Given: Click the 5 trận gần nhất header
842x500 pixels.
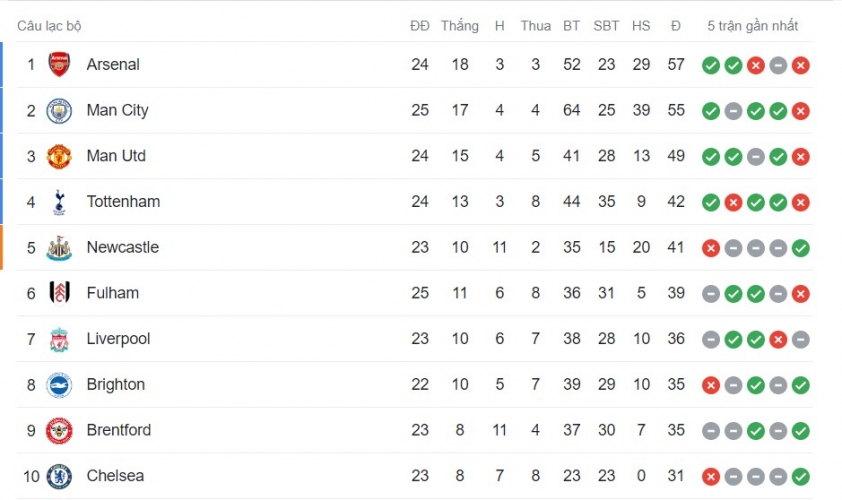Looking at the screenshot, I should (x=752, y=26).
